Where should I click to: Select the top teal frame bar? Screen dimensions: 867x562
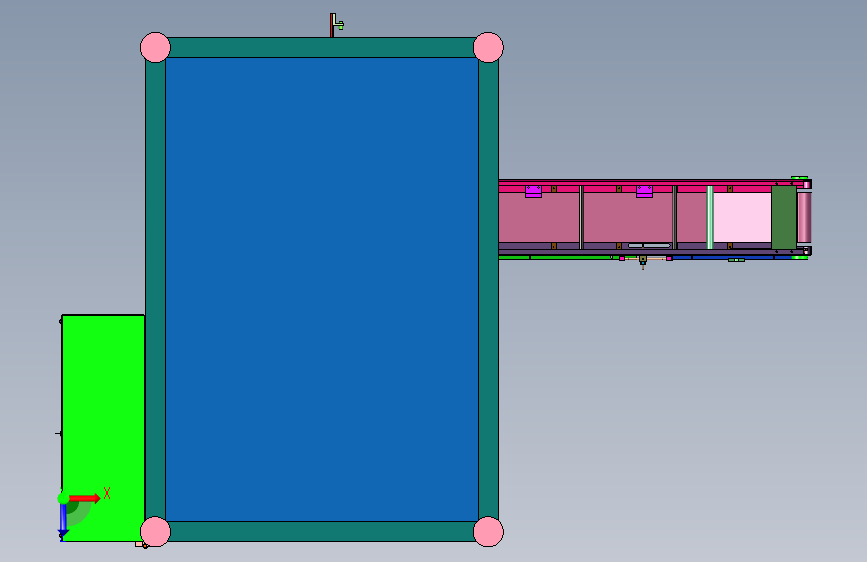(x=322, y=48)
